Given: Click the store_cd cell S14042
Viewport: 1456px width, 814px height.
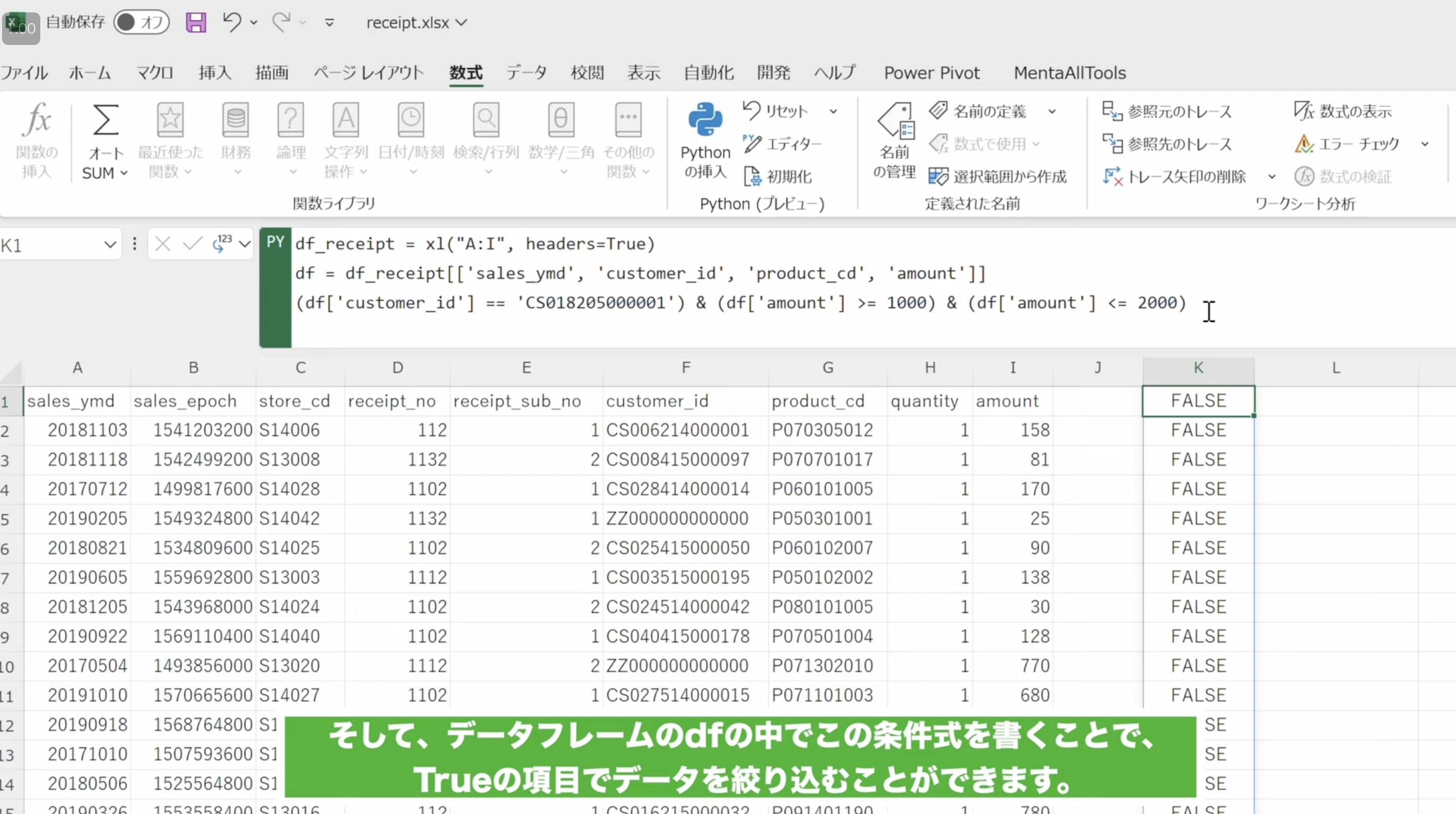Looking at the screenshot, I should [300, 519].
